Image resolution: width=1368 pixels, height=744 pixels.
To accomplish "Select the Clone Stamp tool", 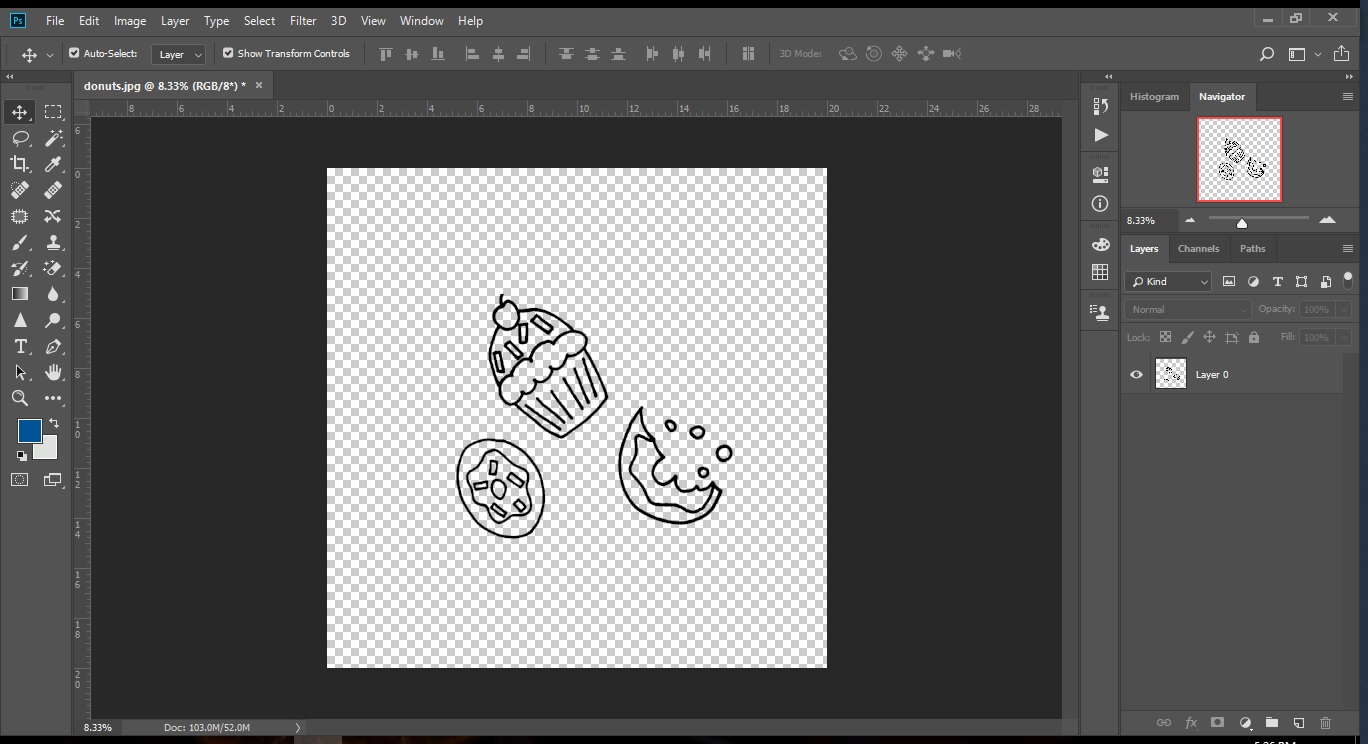I will [x=53, y=242].
